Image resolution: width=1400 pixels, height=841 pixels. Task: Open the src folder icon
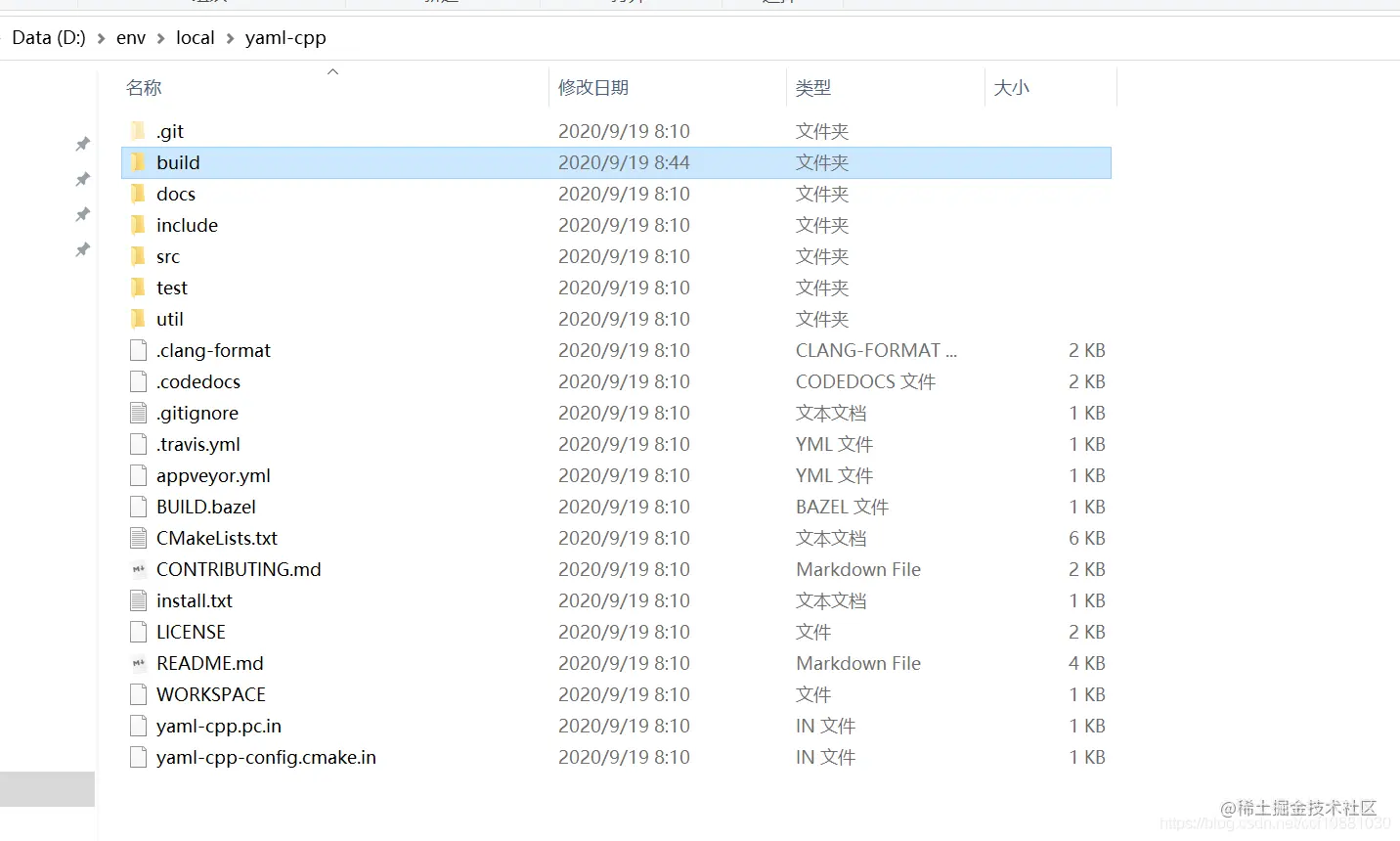pyautogui.click(x=138, y=256)
